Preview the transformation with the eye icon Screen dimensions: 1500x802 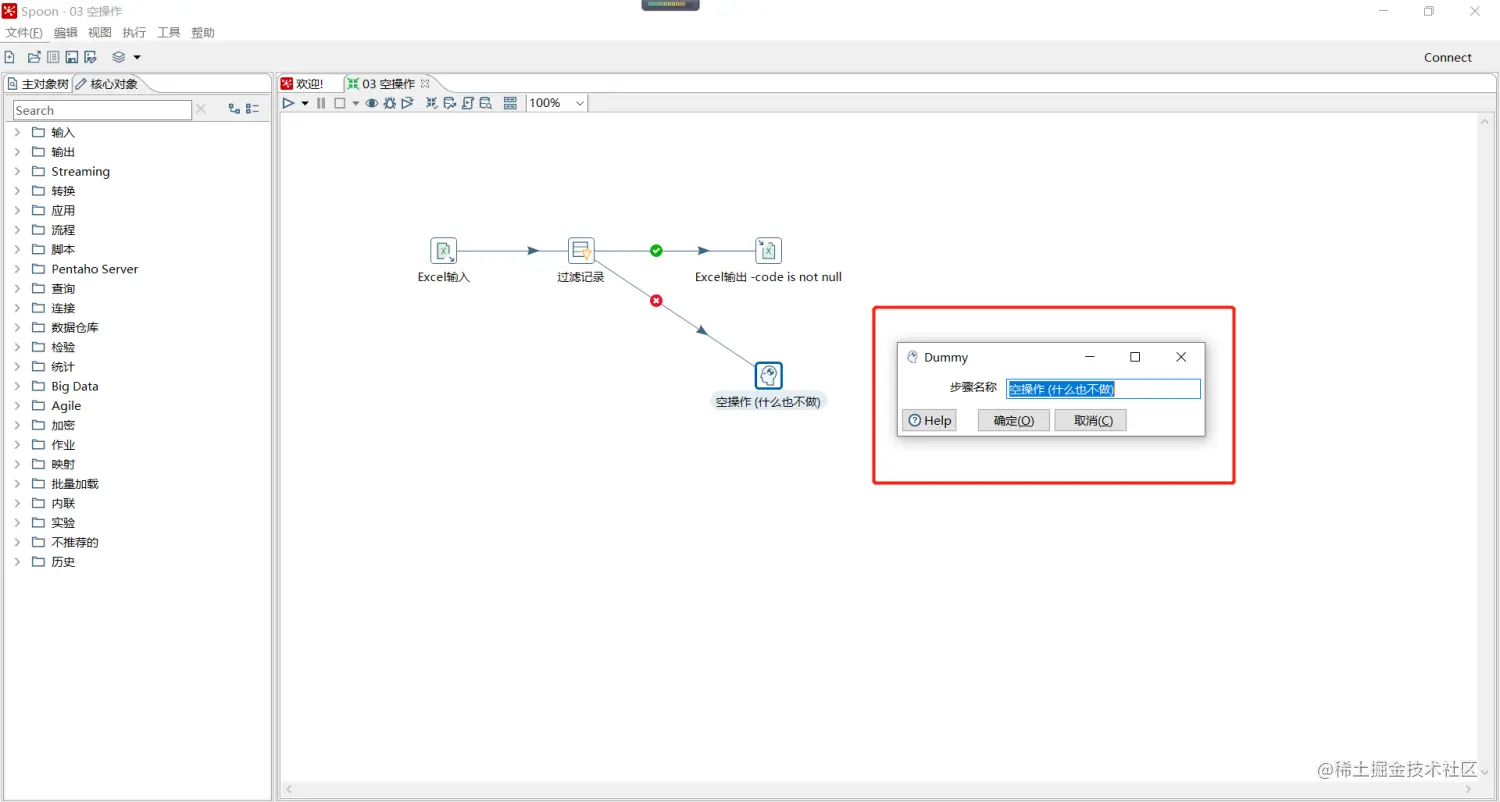click(x=372, y=103)
